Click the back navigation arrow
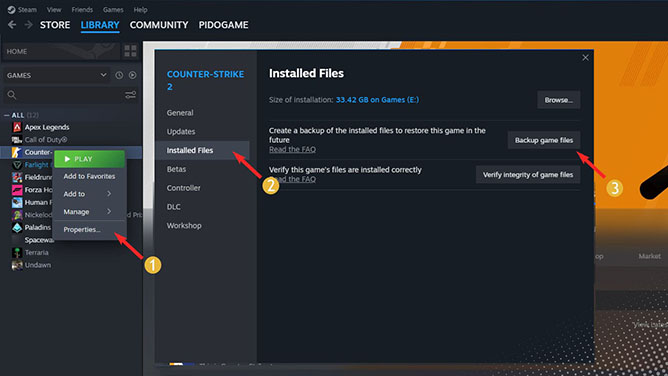668x376 pixels. tap(12, 25)
